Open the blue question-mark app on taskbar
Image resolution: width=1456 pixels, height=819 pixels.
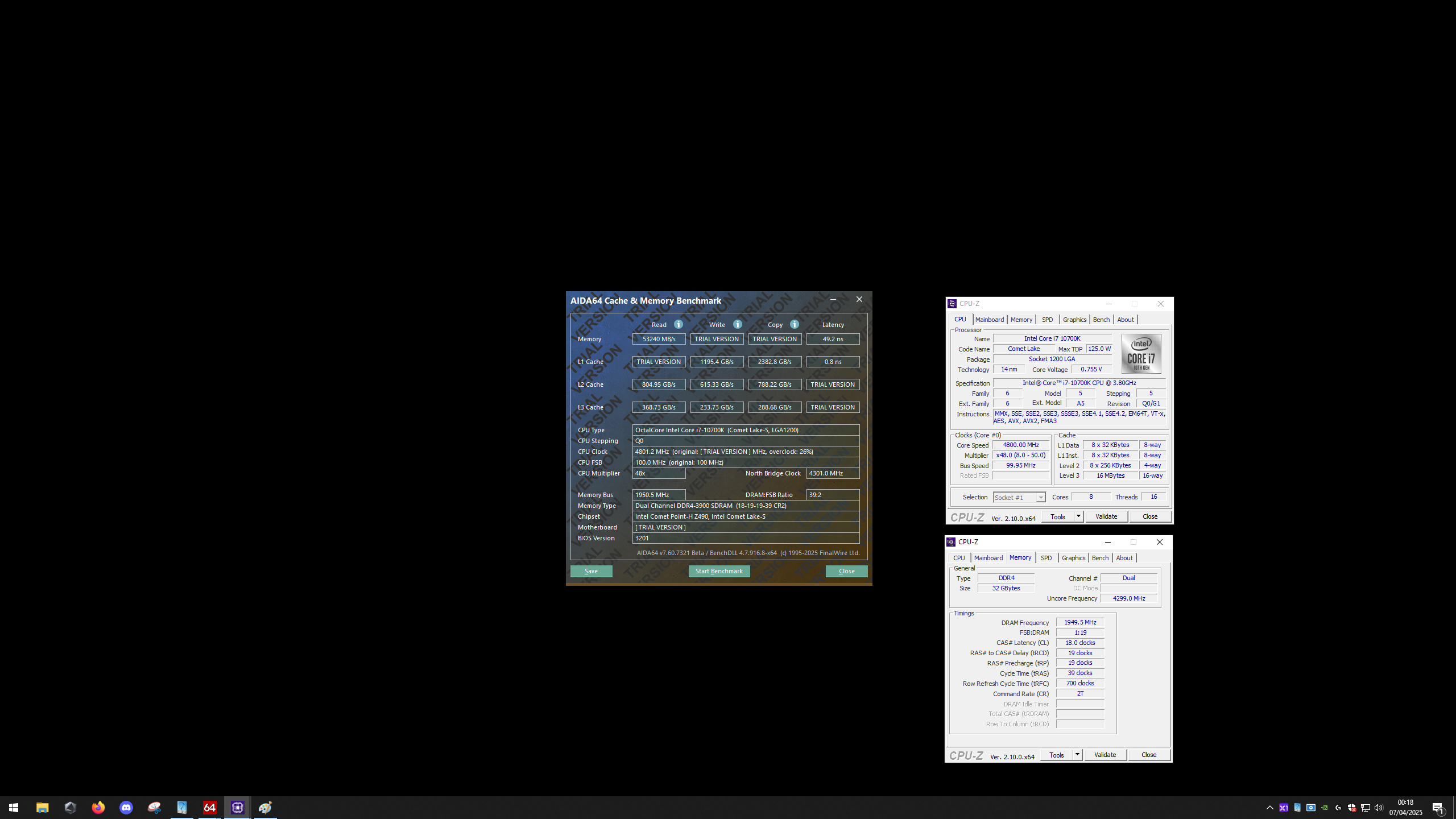click(x=182, y=808)
